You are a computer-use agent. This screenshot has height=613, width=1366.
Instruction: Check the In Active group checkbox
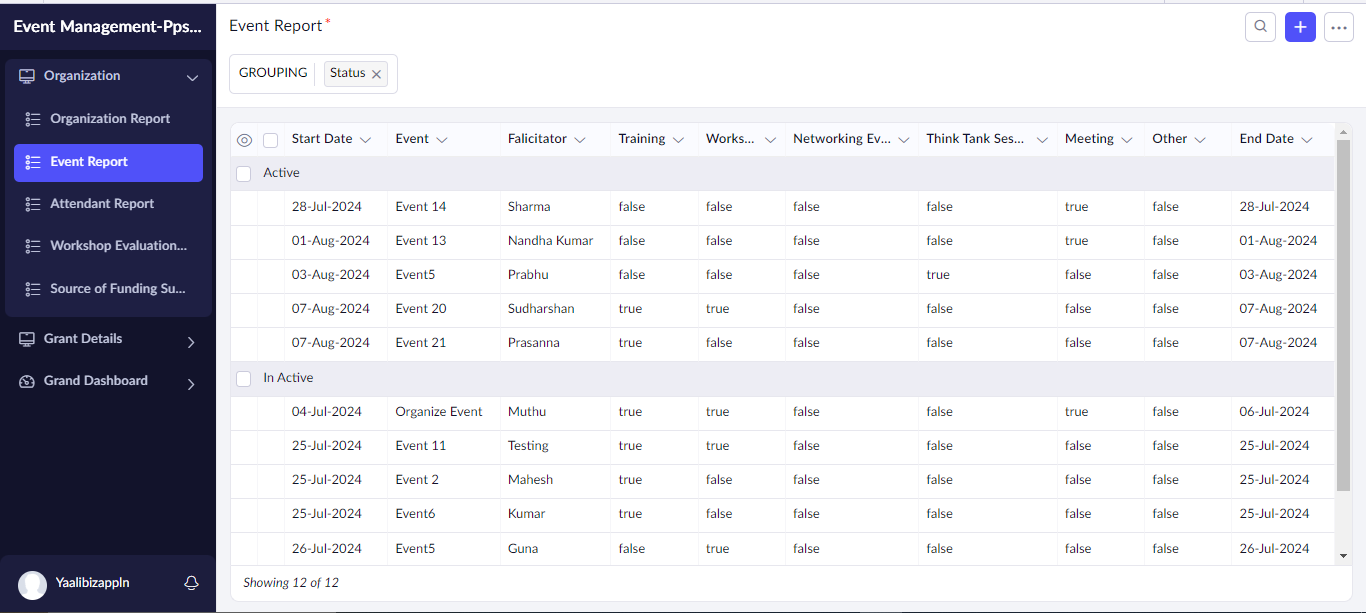click(x=244, y=379)
